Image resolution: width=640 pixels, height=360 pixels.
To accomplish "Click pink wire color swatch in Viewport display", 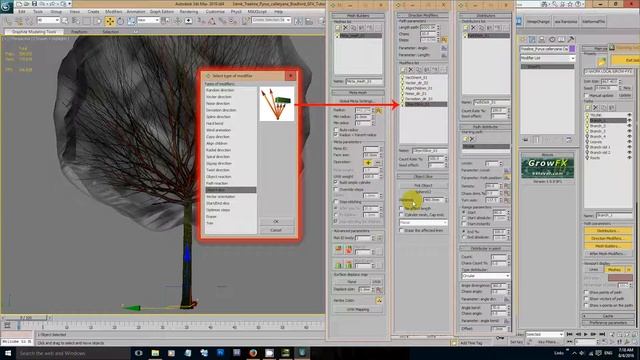I will coord(620,278).
